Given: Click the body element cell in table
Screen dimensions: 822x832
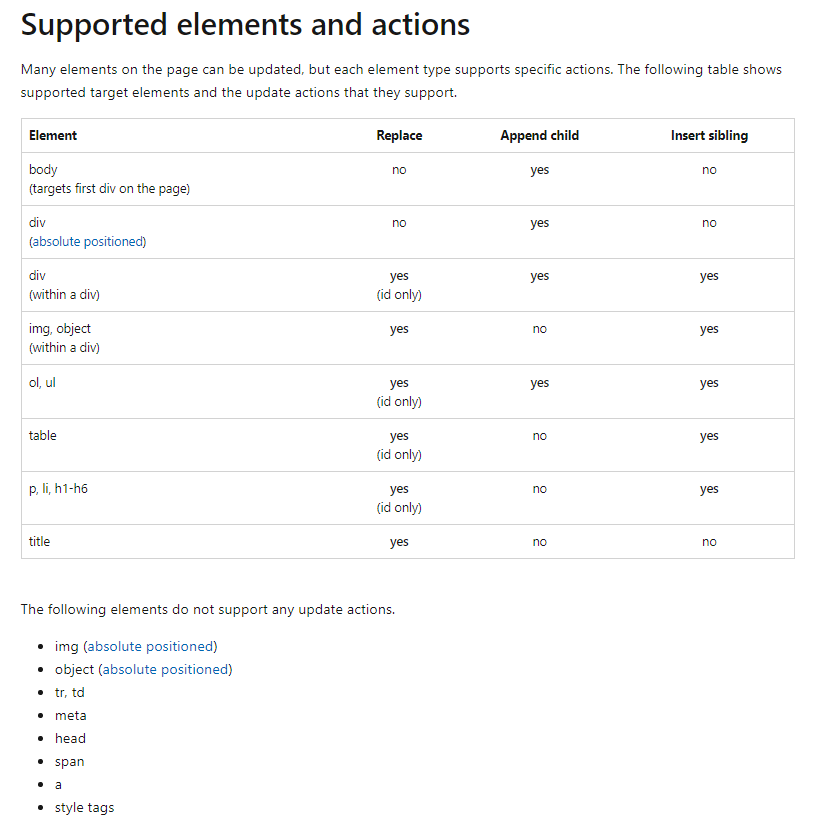Looking at the screenshot, I should click(x=43, y=170).
